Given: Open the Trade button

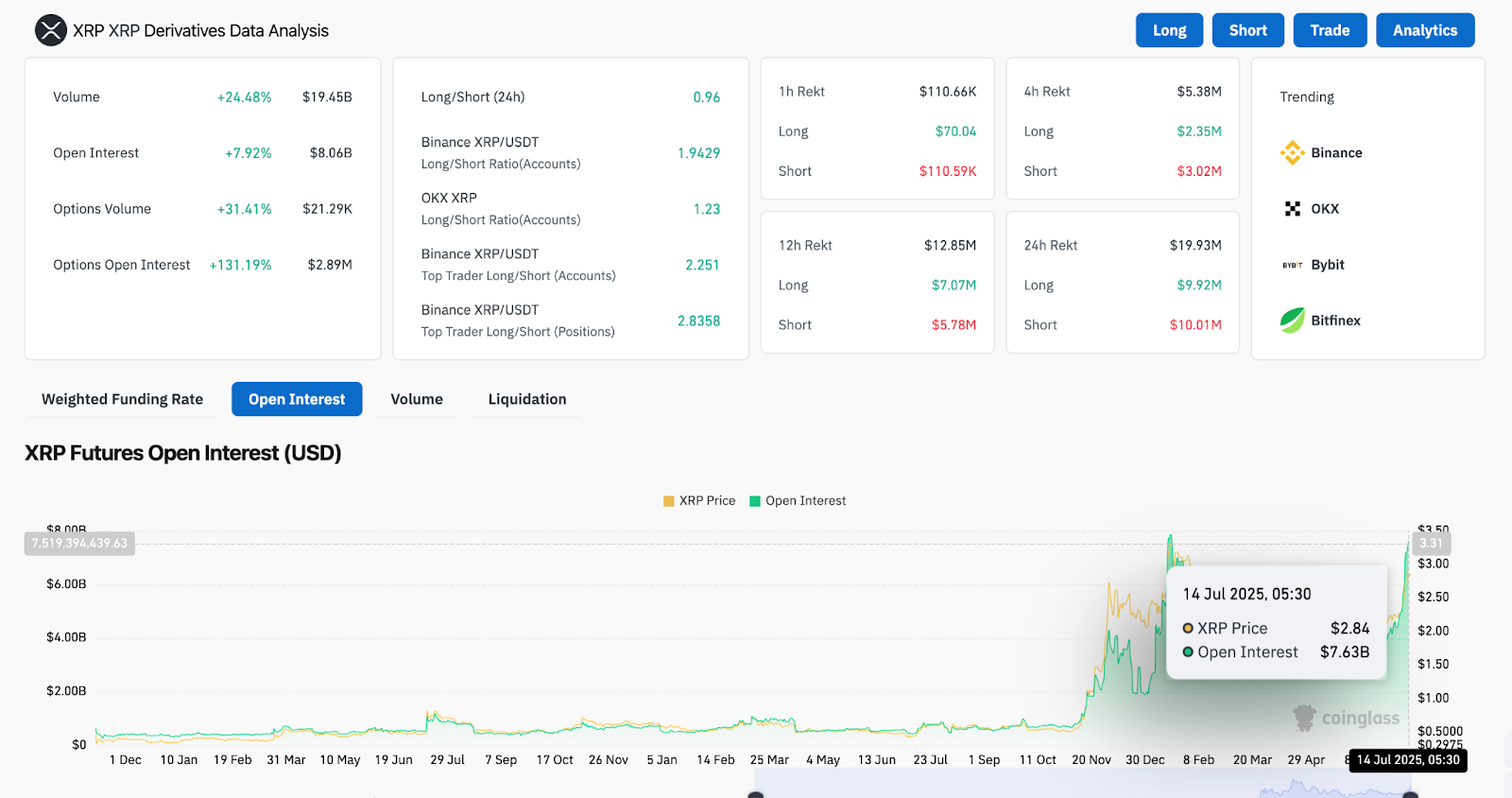Looking at the screenshot, I should point(1330,30).
